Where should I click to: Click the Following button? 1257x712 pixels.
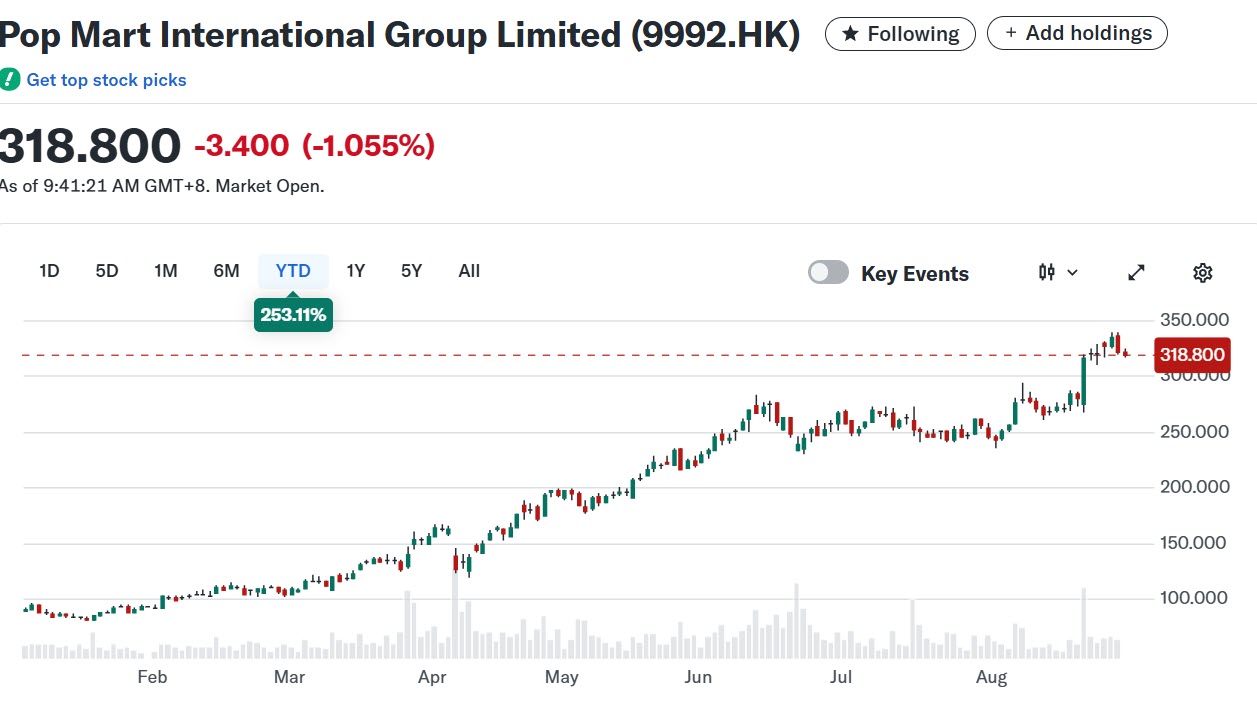tap(900, 34)
